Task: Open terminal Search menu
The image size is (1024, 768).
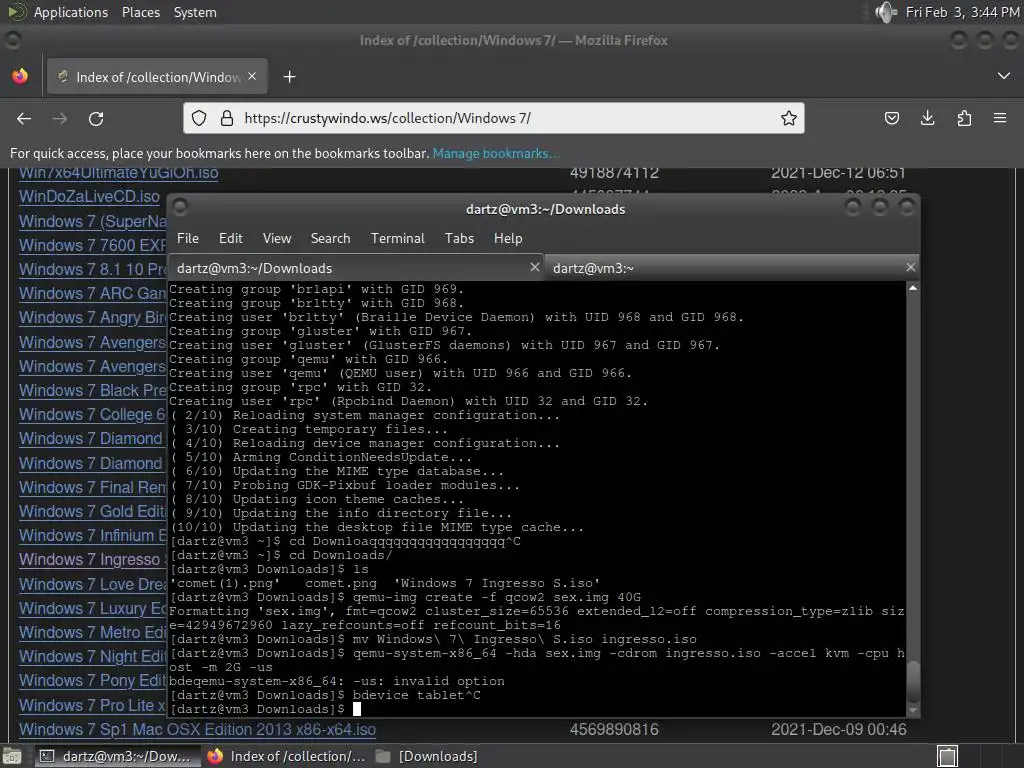Action: (x=330, y=238)
